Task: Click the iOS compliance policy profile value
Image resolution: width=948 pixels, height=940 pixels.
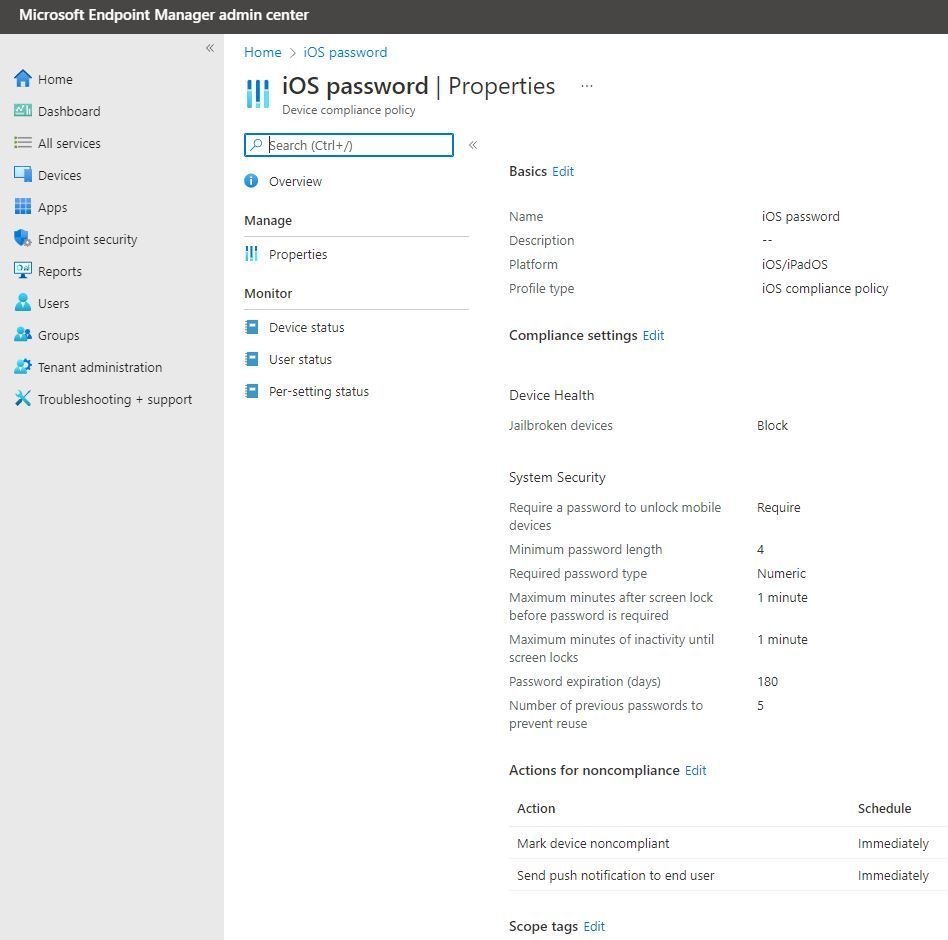Action: point(825,289)
